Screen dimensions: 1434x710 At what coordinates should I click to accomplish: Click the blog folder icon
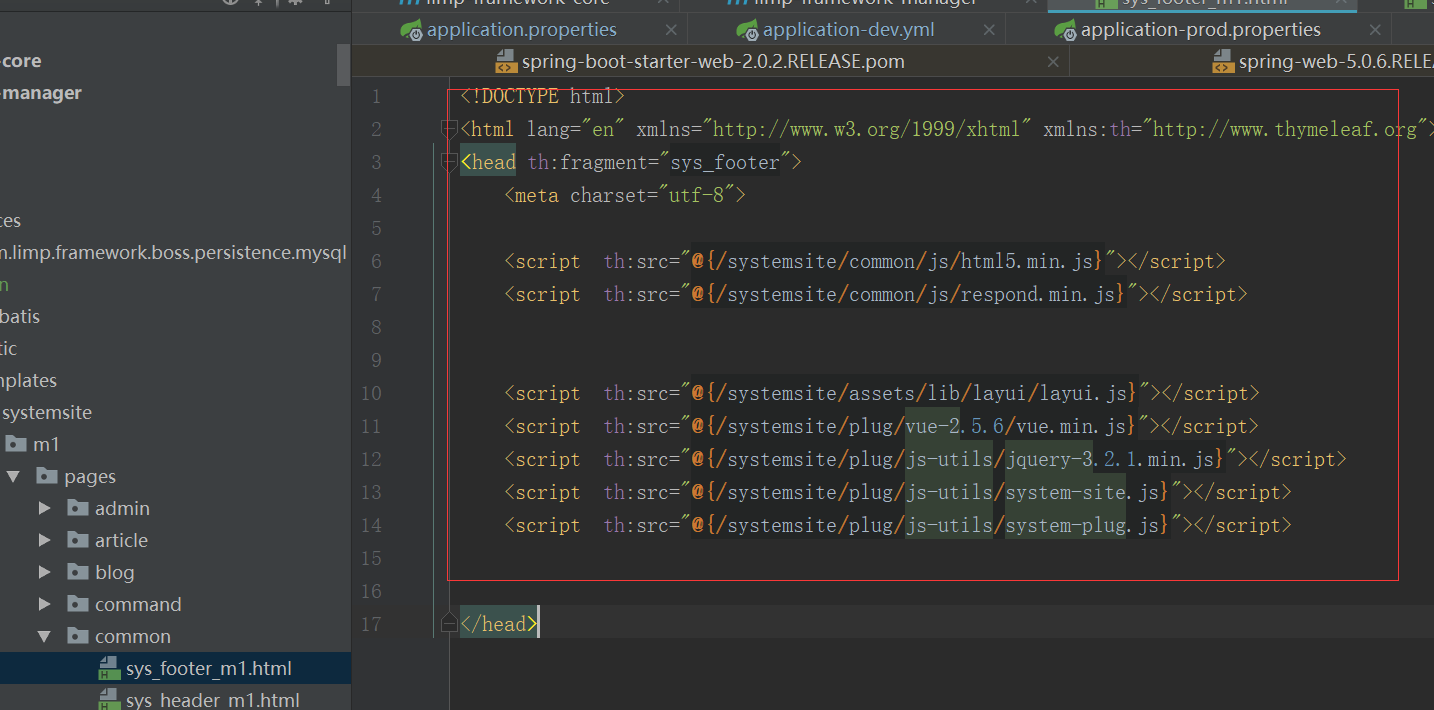click(78, 572)
